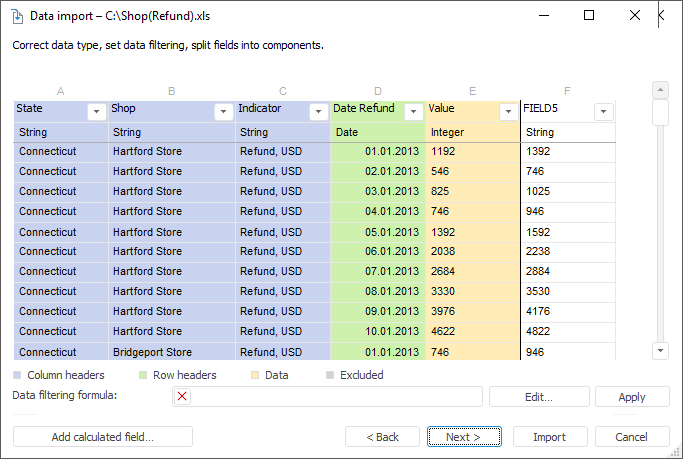Click Add calculated field button
Screen dimensions: 683x459
click(102, 437)
